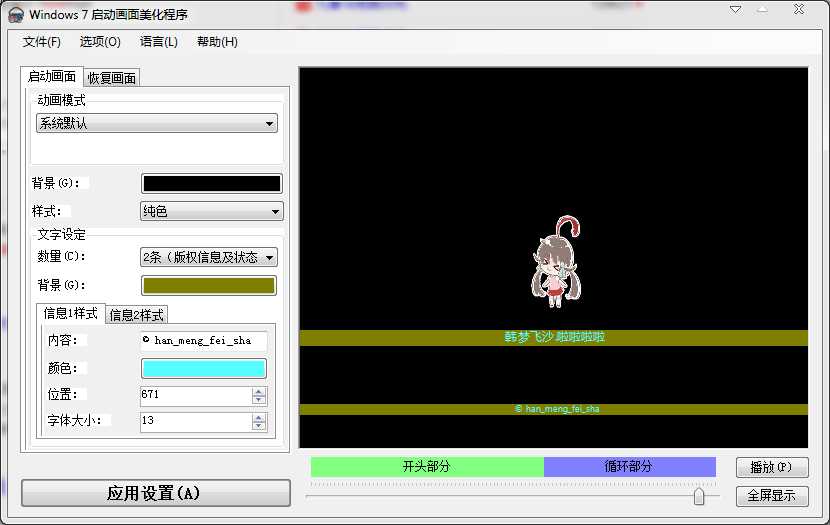This screenshot has width=830, height=525.
Task: Open the 文件(F) menu
Action: (41, 42)
